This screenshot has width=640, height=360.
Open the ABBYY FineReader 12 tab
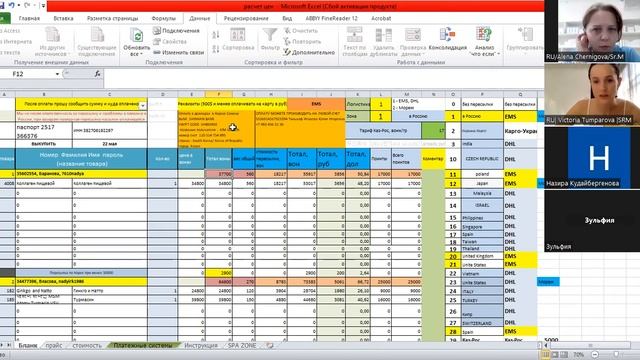click(331, 18)
